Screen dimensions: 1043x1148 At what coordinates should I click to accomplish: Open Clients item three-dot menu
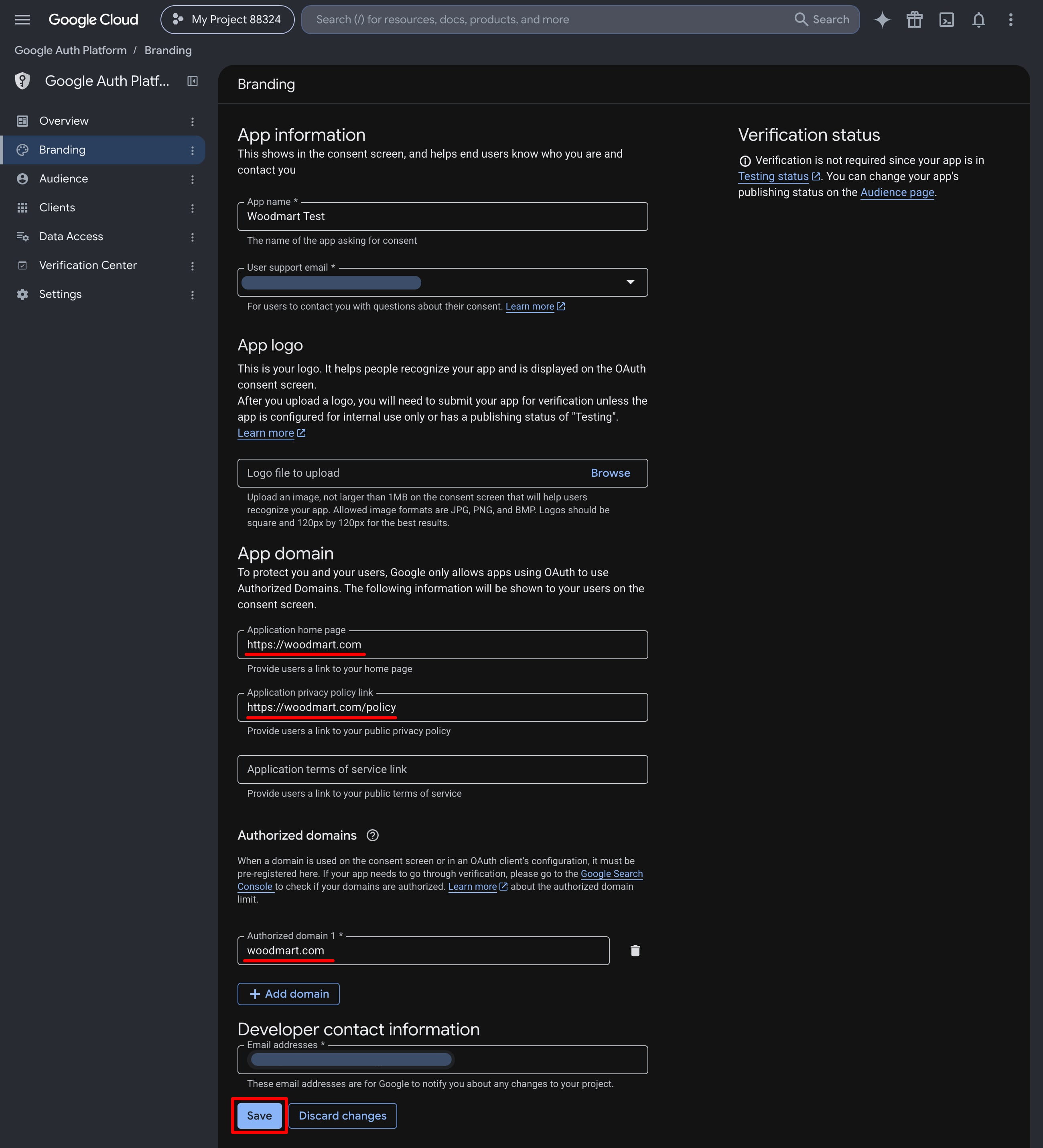coord(193,208)
